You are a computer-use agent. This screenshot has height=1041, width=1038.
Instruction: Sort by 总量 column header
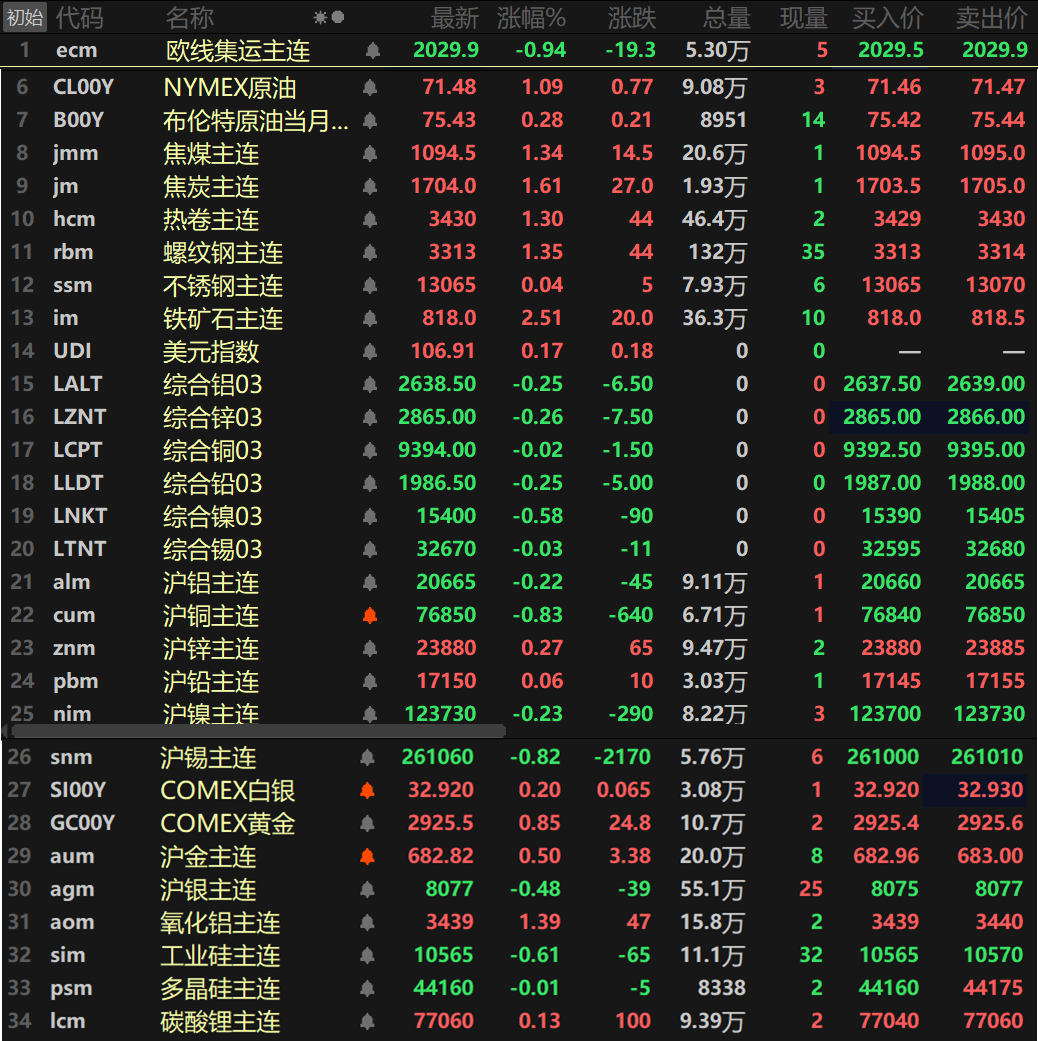(725, 17)
